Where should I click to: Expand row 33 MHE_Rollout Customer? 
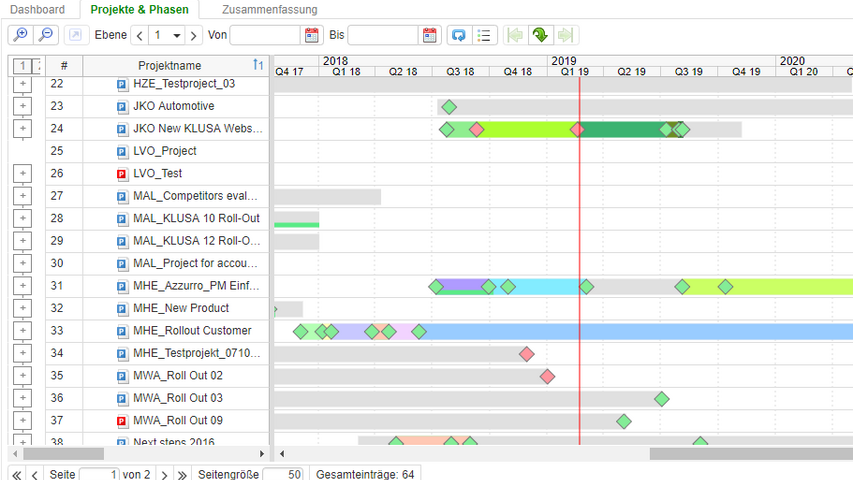click(x=23, y=331)
